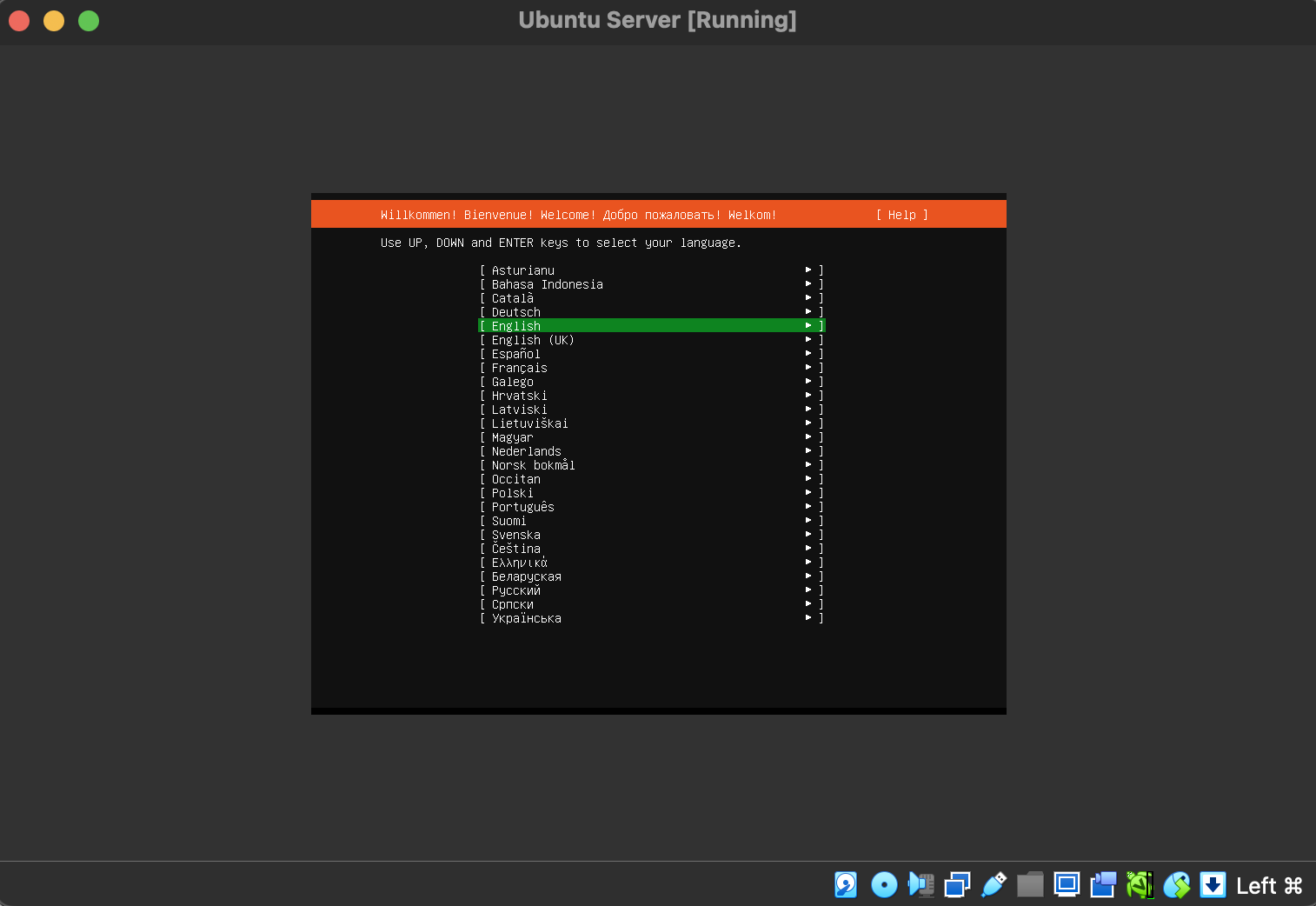Click the gray shared folders indicator
Image resolution: width=1316 pixels, height=906 pixels.
[x=1030, y=885]
